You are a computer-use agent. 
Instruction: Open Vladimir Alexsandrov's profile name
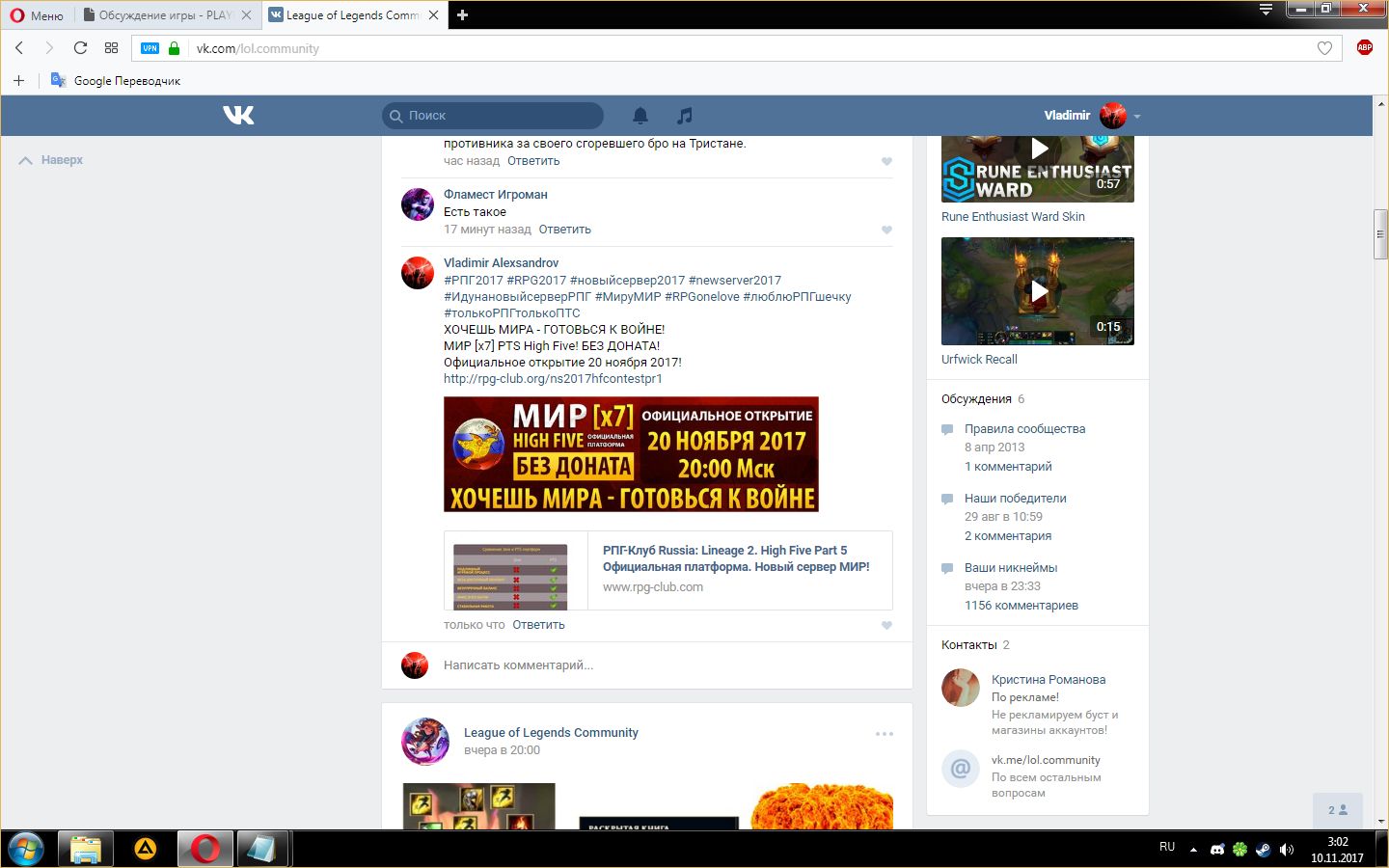point(501,263)
